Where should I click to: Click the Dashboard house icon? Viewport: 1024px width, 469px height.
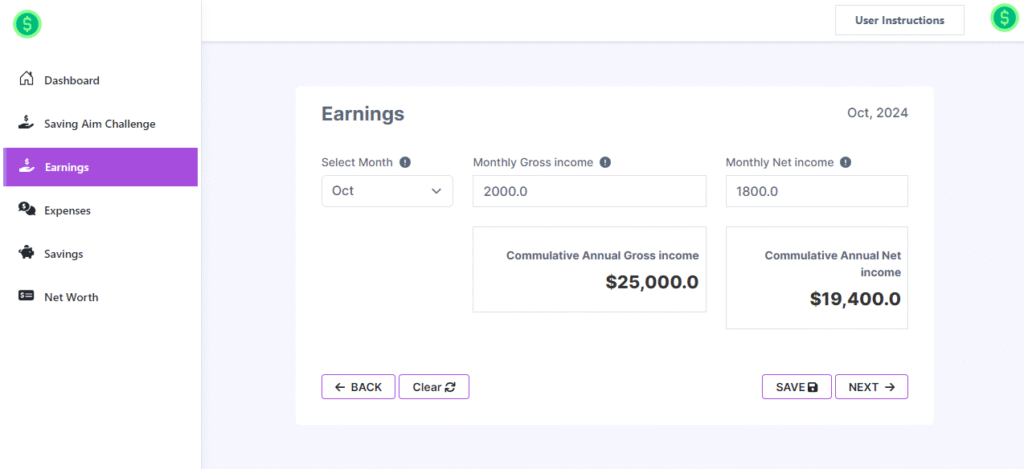point(27,80)
